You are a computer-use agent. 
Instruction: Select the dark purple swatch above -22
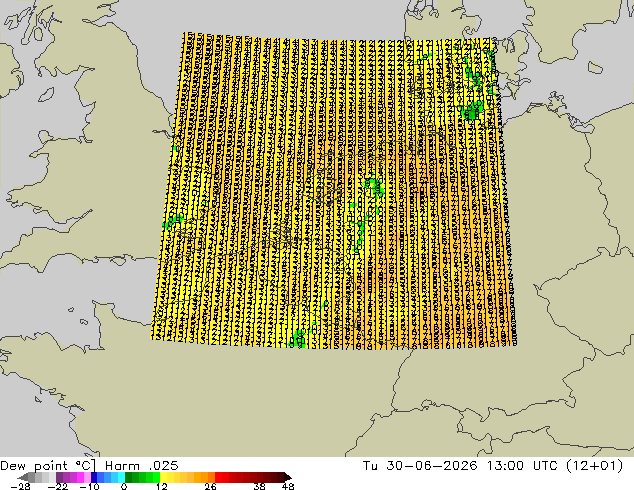[59, 477]
